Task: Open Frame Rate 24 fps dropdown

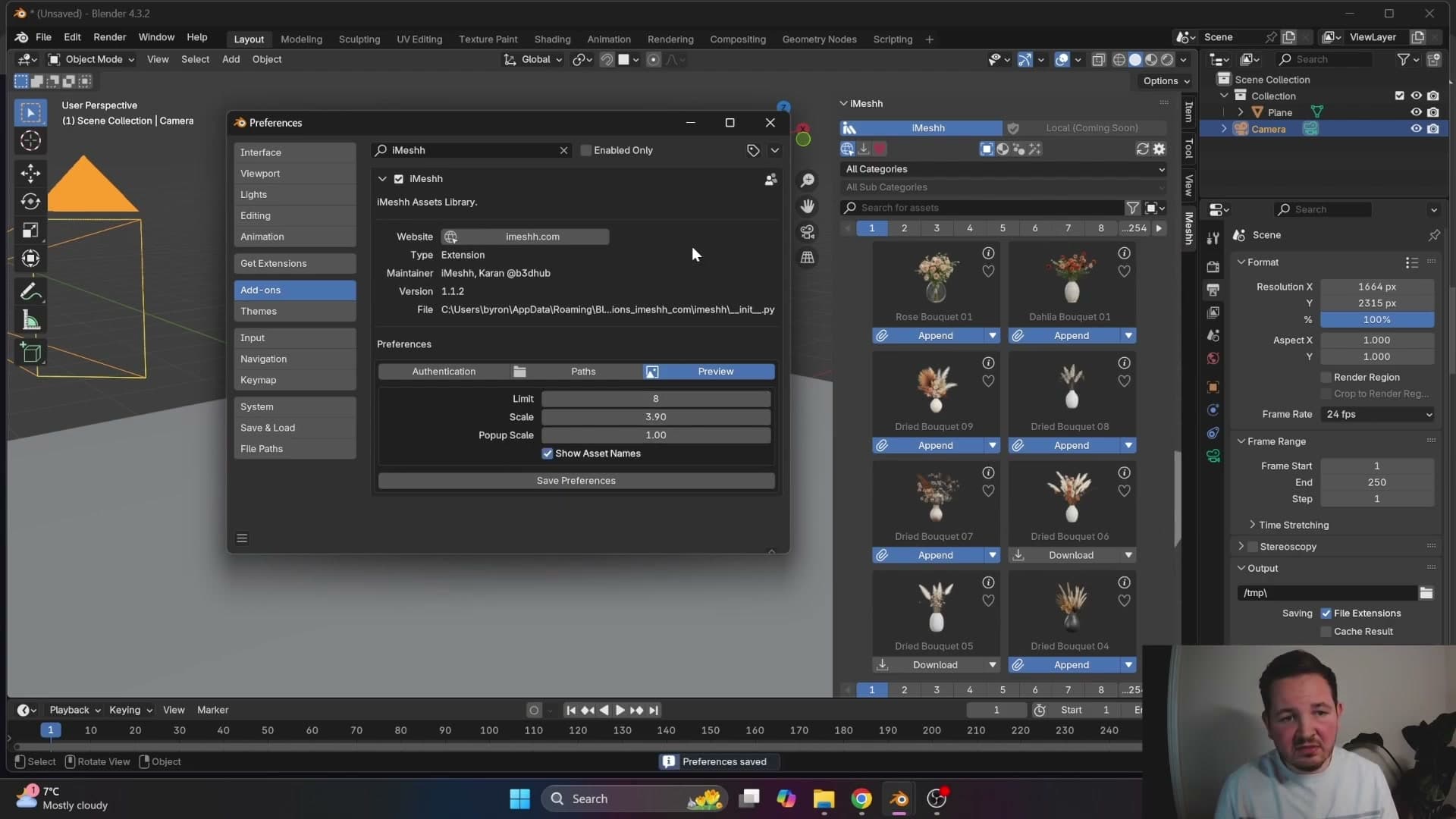Action: [x=1378, y=415]
